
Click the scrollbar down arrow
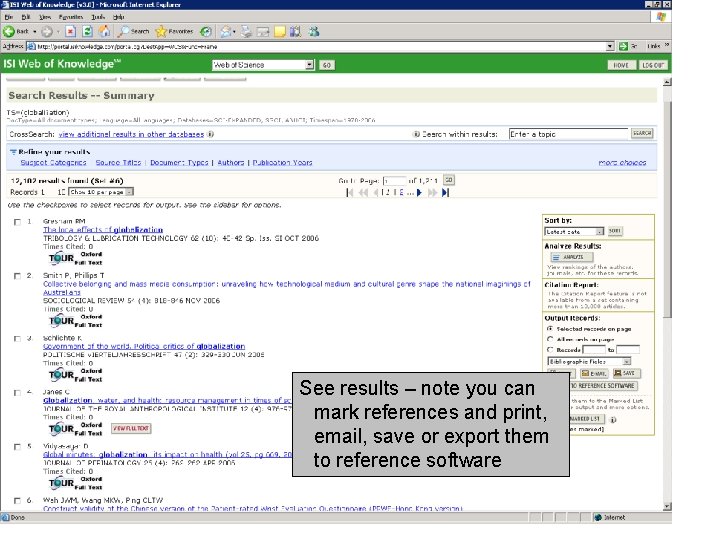(667, 506)
